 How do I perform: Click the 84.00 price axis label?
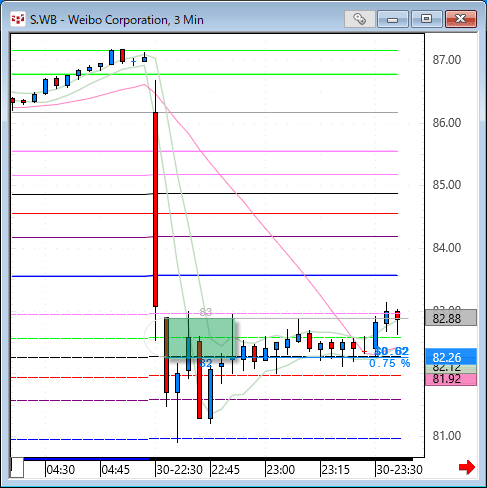(447, 248)
